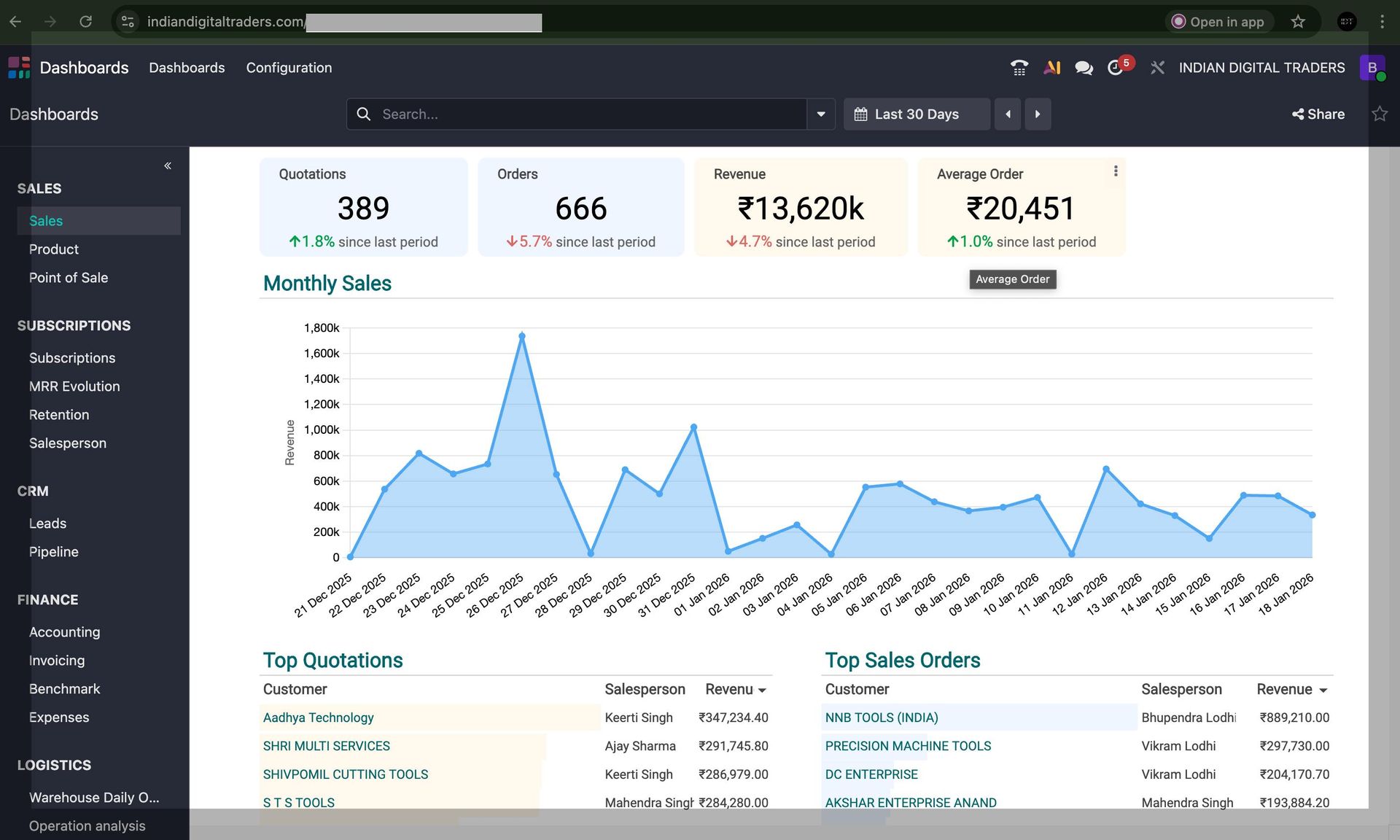Toggle favorite star next to Share
The height and width of the screenshot is (840, 1400).
point(1379,114)
